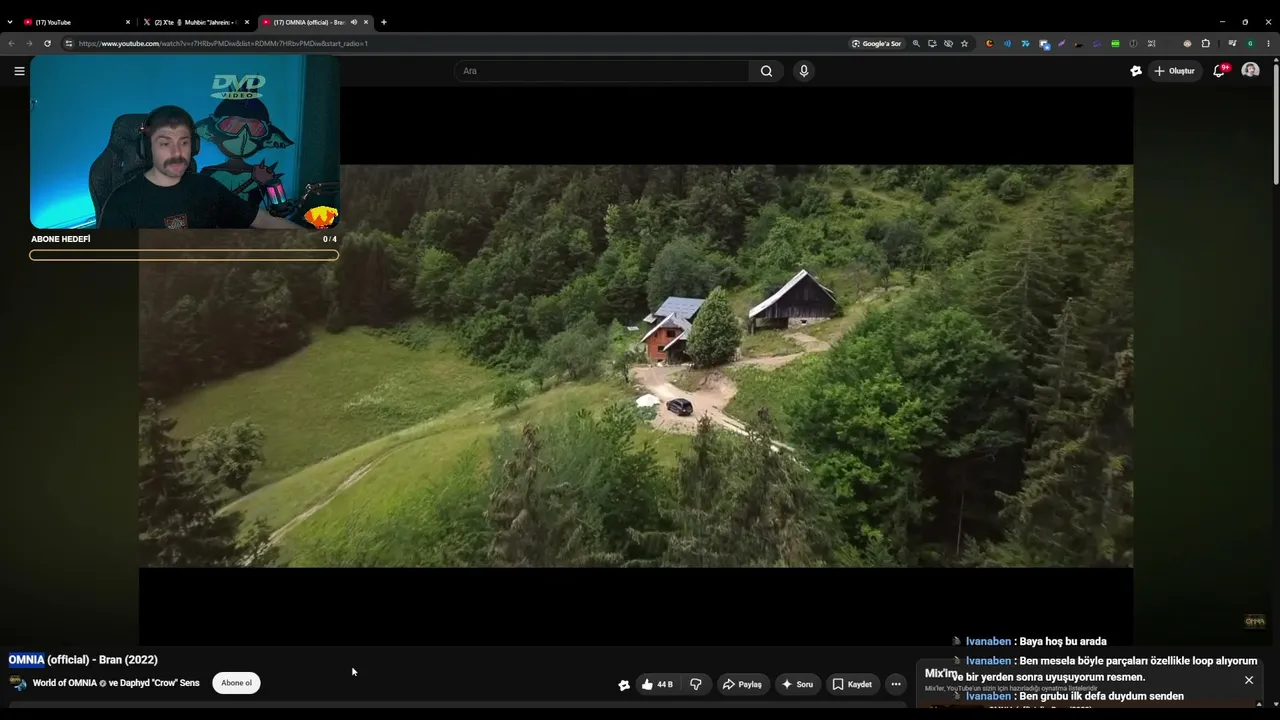Close the (17) YouTube tab
1280x720 pixels.
click(x=128, y=22)
